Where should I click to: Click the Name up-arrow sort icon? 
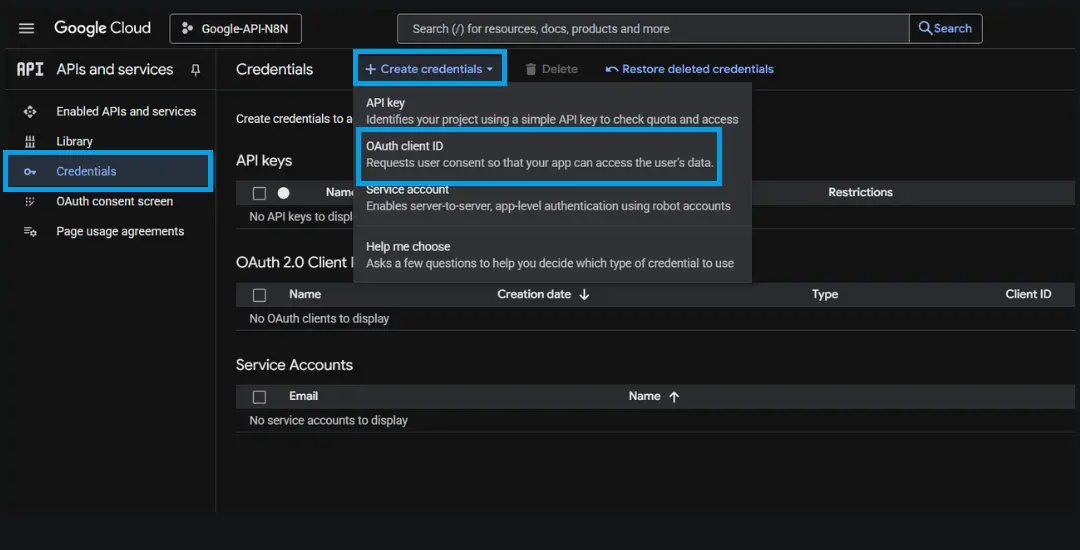click(674, 396)
